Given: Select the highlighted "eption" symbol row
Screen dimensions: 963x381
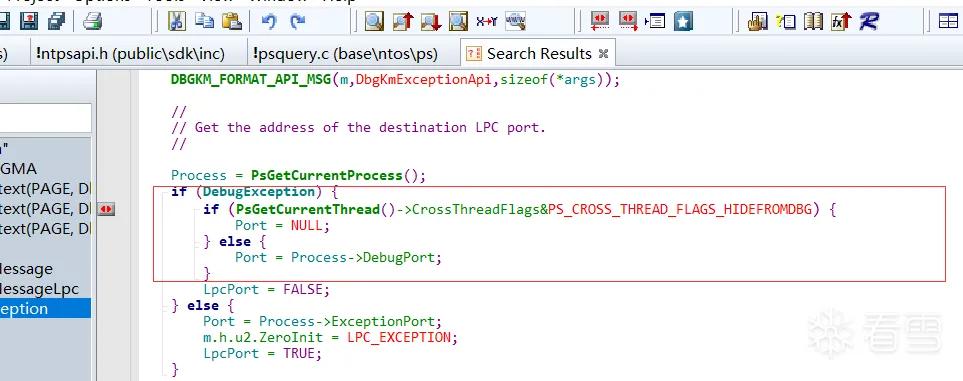Looking at the screenshot, I should click(x=45, y=308).
